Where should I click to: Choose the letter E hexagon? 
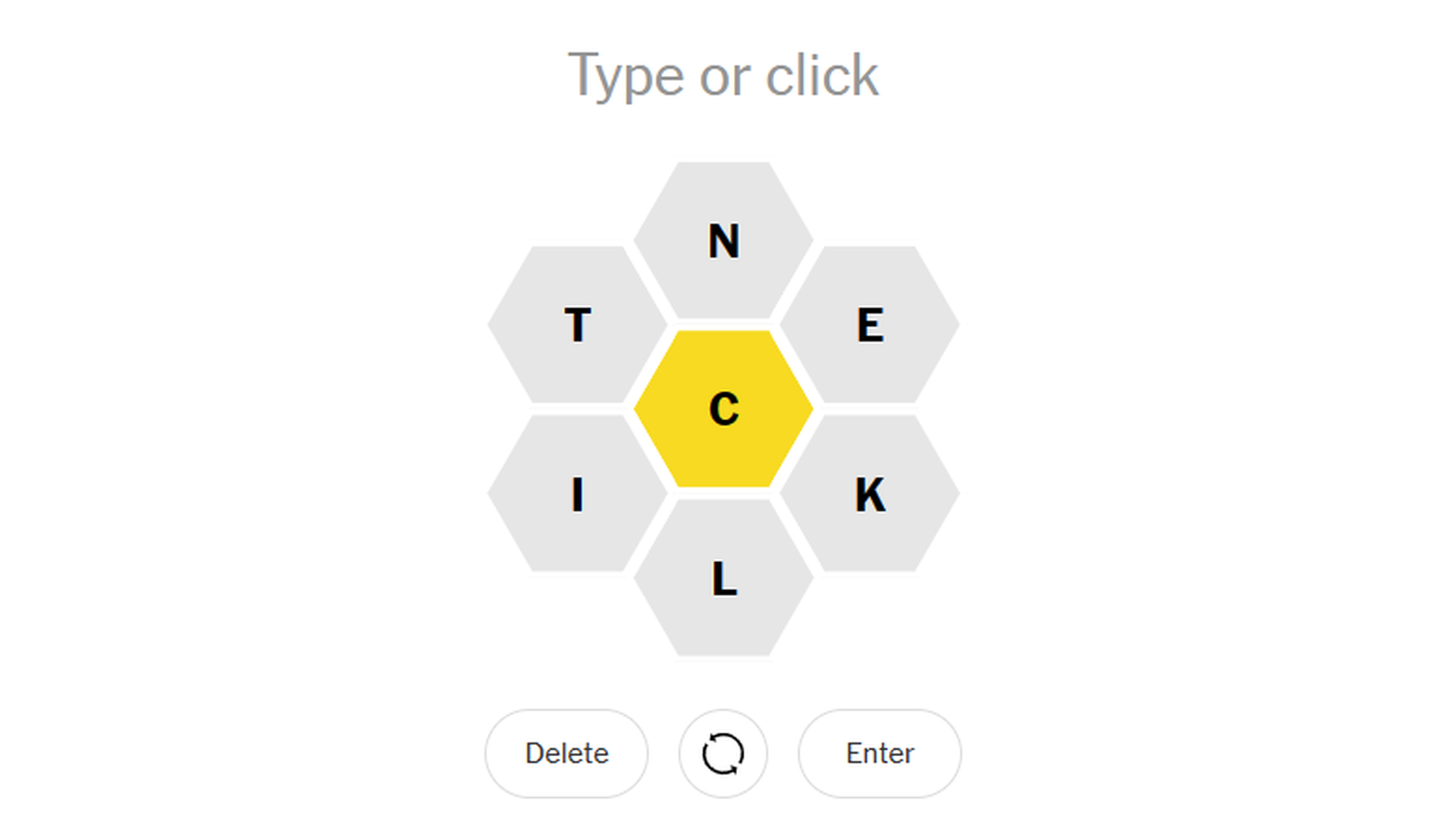870,325
